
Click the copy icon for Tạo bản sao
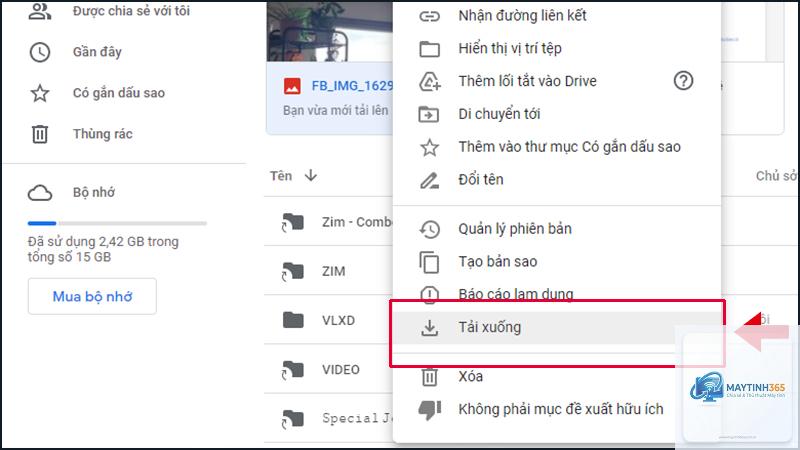pos(429,262)
